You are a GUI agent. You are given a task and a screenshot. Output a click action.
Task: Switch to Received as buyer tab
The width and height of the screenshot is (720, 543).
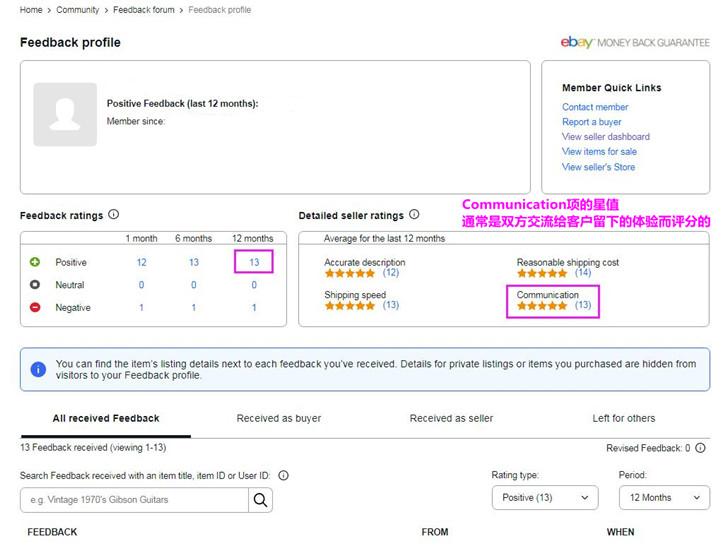(x=279, y=418)
